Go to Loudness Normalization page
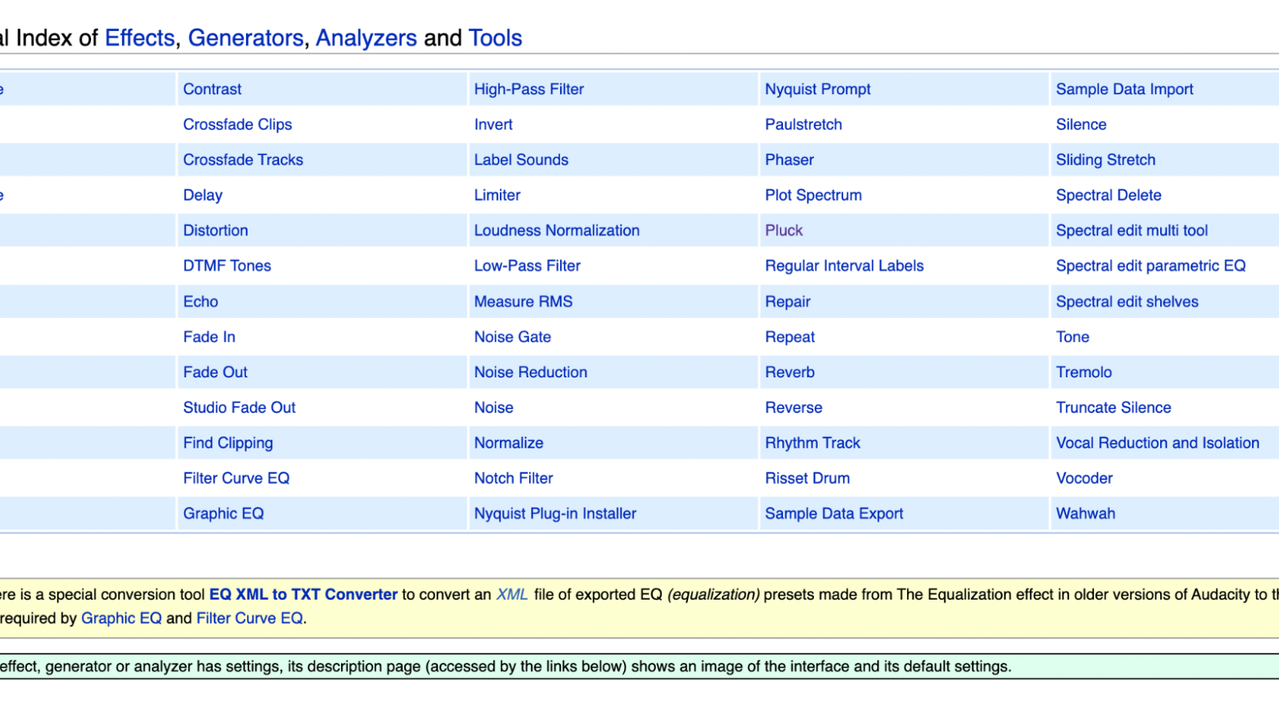Image resolution: width=1279 pixels, height=720 pixels. point(556,231)
